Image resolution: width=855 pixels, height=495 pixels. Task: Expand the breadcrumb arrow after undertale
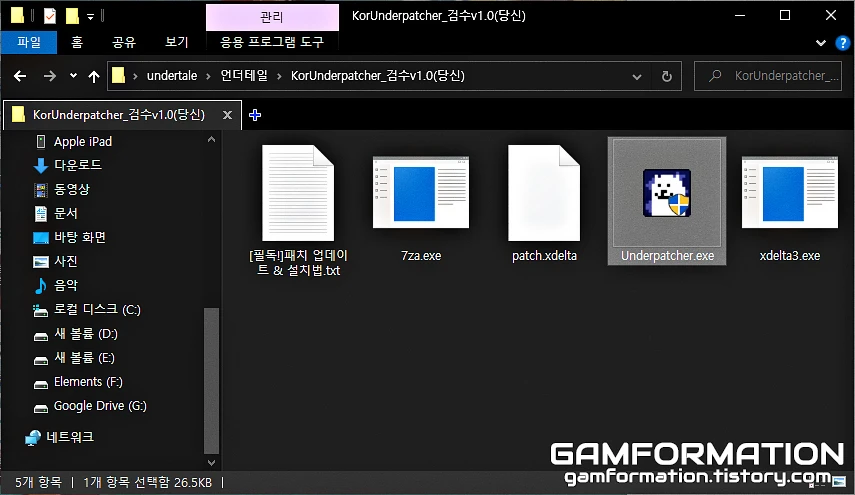point(208,76)
